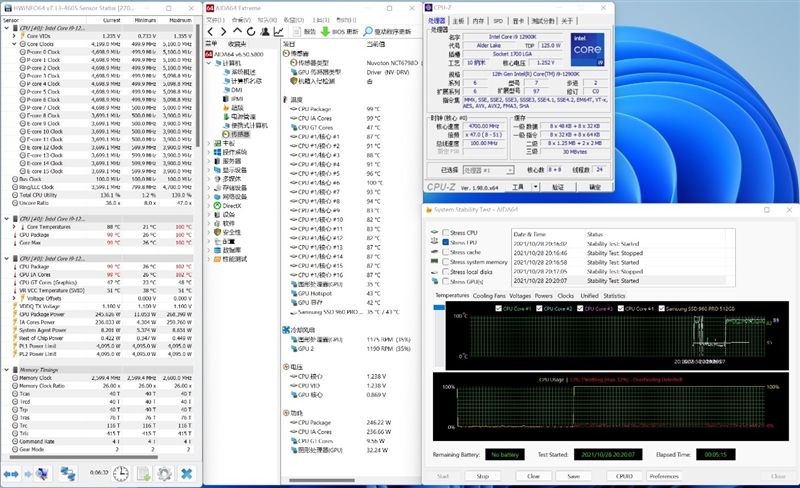This screenshot has width=800, height=488.
Task: Toggle CPU Core #1 graph checkbox
Action: tap(498, 308)
